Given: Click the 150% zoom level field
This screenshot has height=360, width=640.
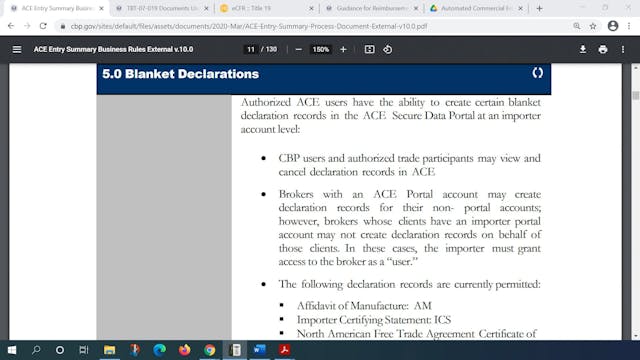Looking at the screenshot, I should coord(321,49).
